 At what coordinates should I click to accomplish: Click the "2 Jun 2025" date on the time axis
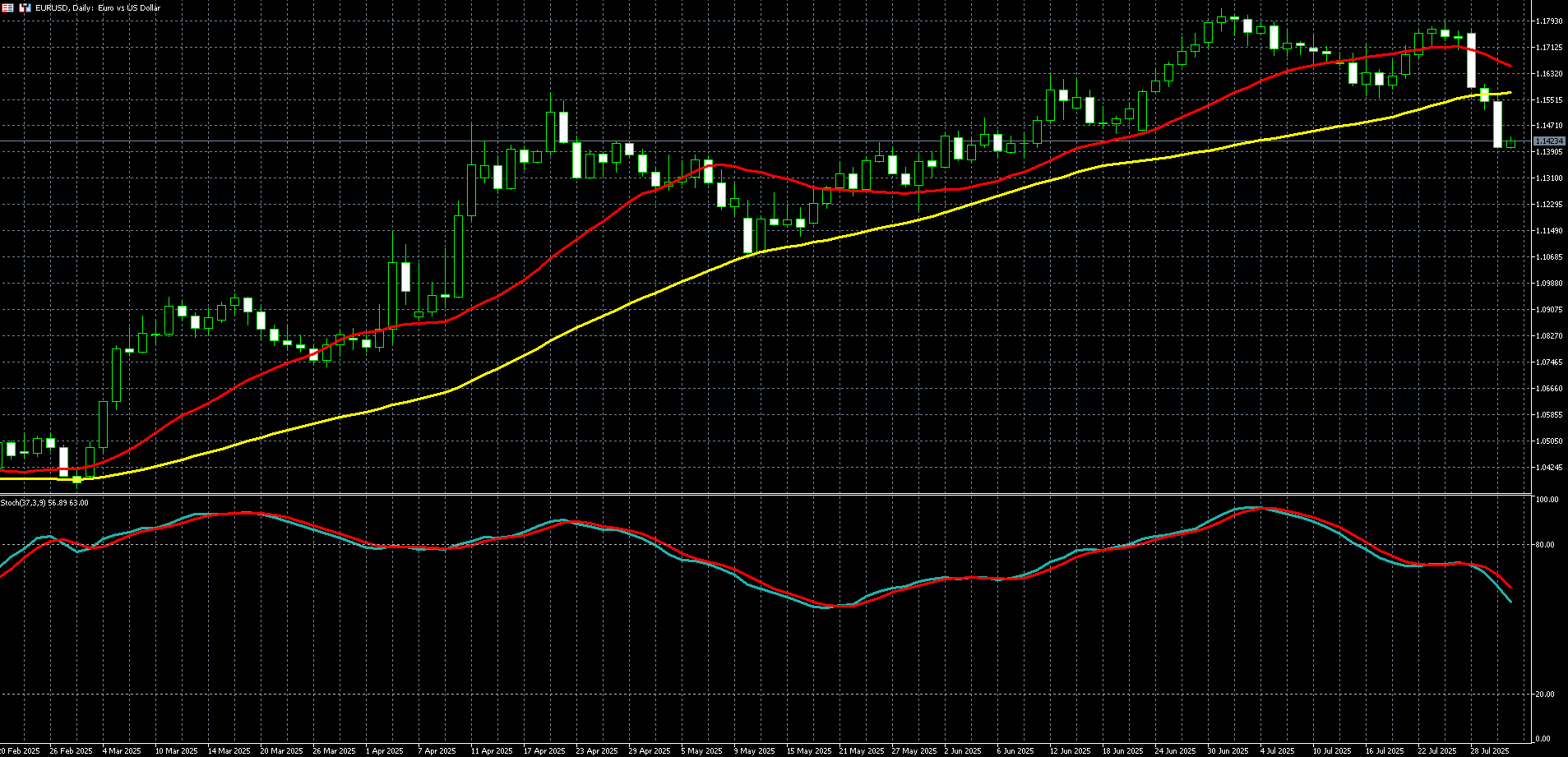point(963,751)
